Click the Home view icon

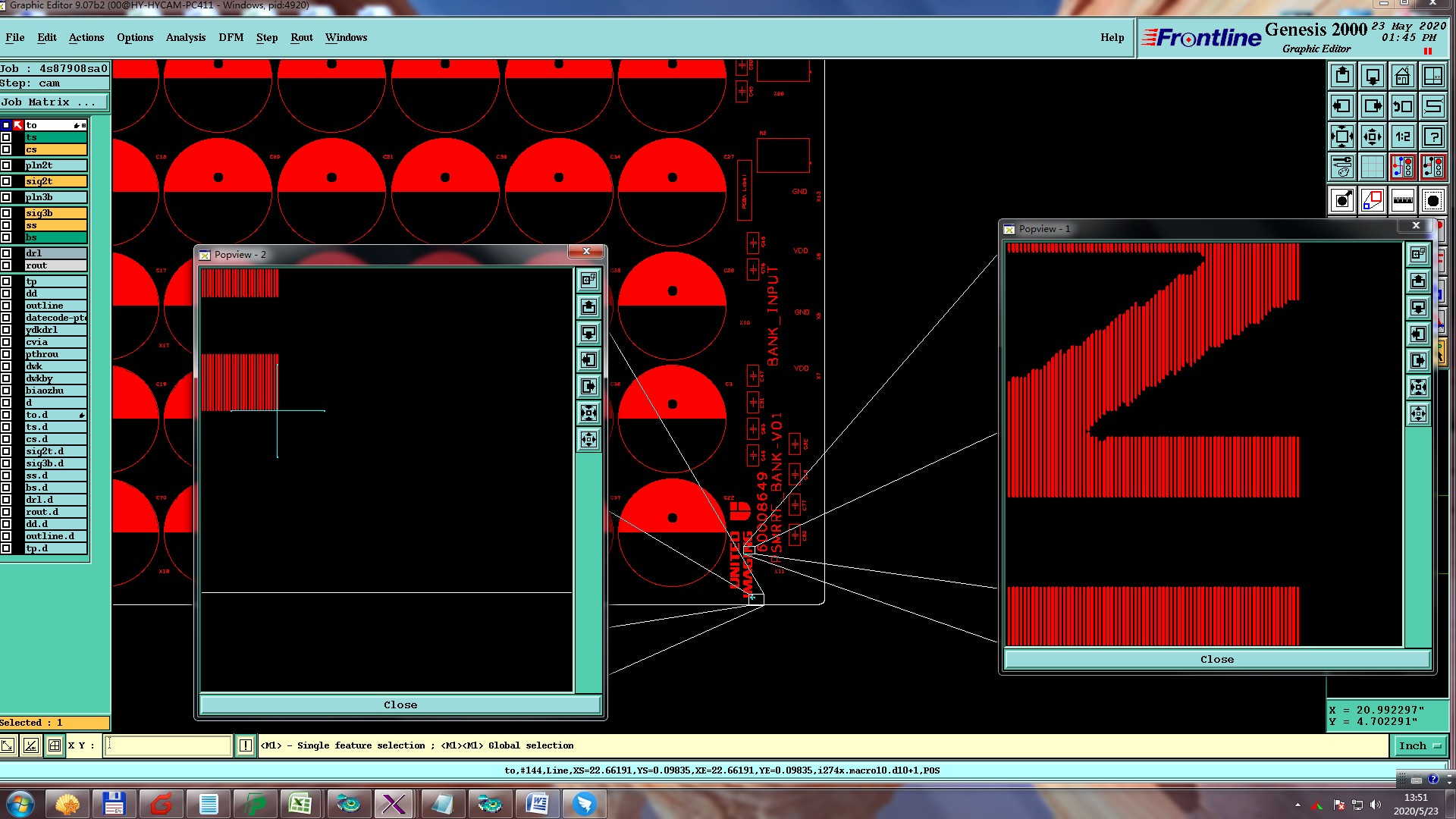[1402, 76]
